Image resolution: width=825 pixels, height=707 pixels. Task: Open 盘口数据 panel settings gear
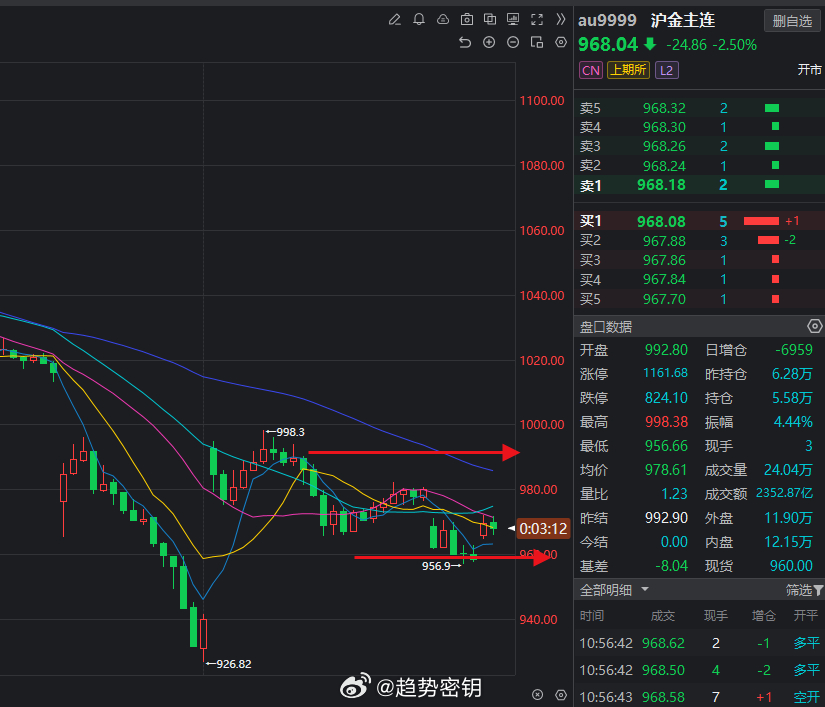click(x=813, y=326)
